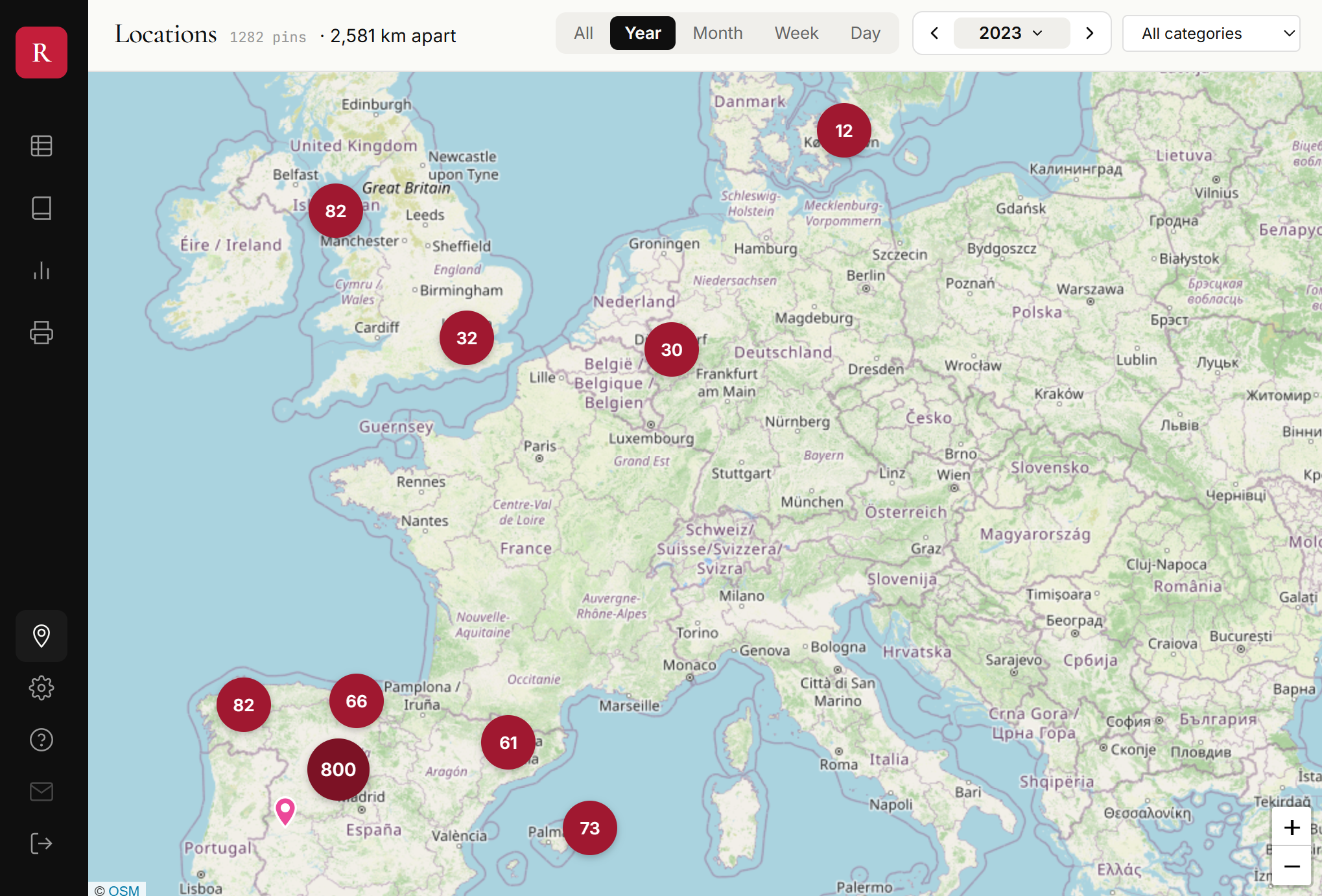1322x896 pixels.
Task: Zoom in on the map
Action: coord(1292,827)
